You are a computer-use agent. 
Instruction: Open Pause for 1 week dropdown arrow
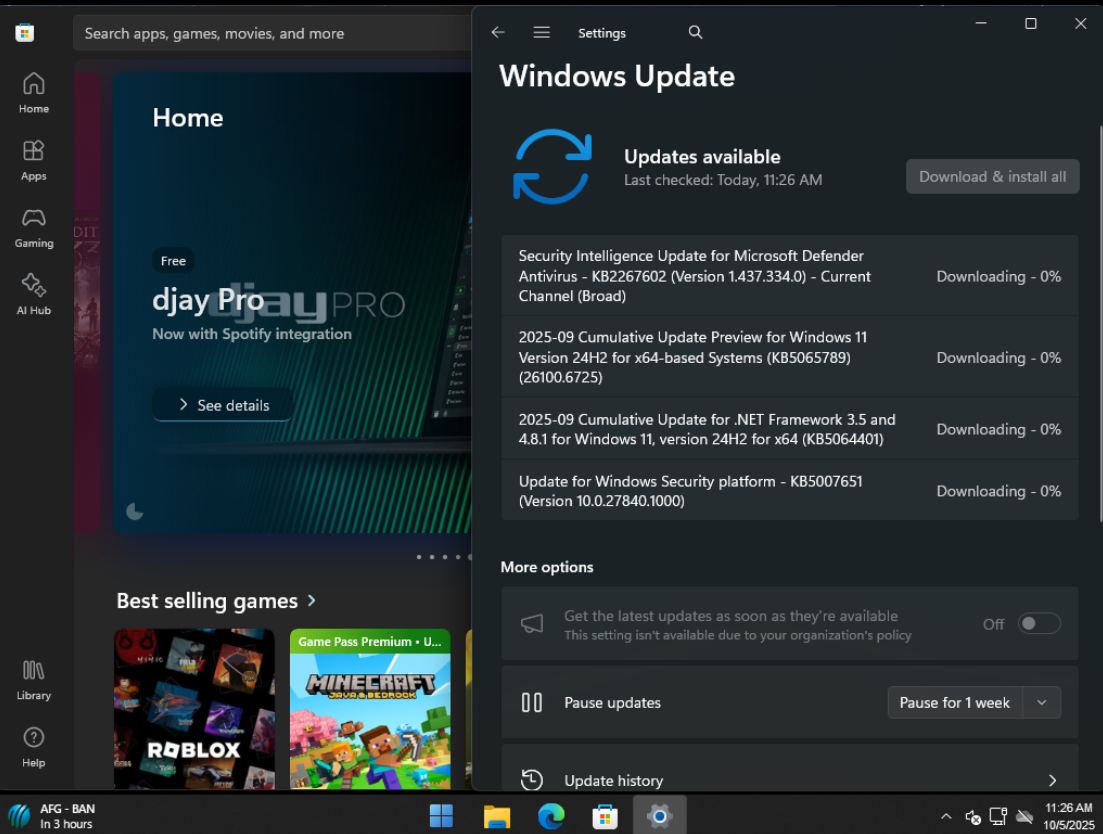pos(1042,703)
